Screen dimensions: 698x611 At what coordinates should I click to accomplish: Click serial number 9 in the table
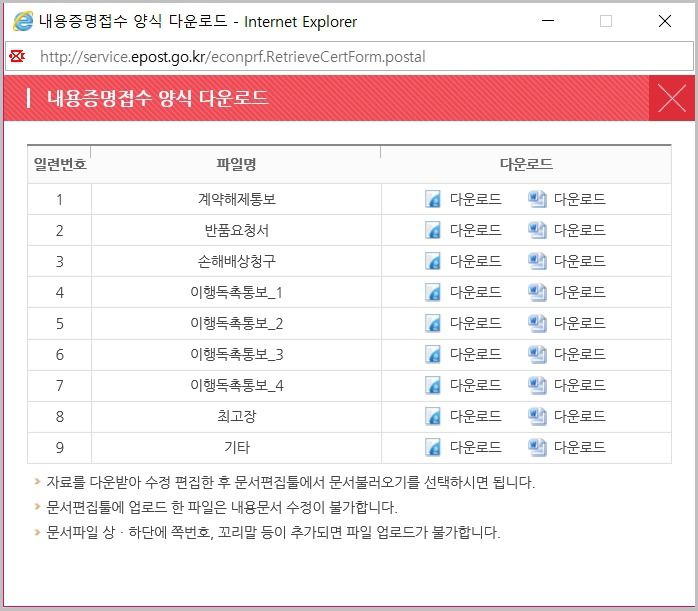(60, 447)
